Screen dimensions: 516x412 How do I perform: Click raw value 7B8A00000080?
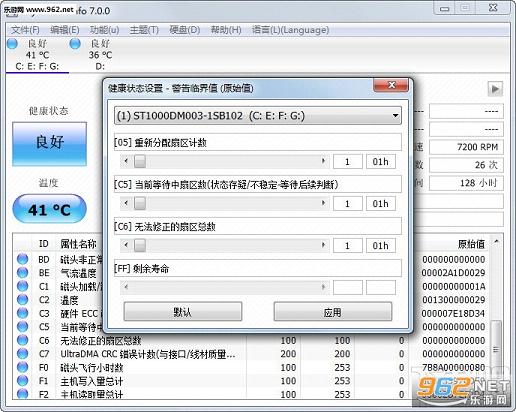point(453,367)
